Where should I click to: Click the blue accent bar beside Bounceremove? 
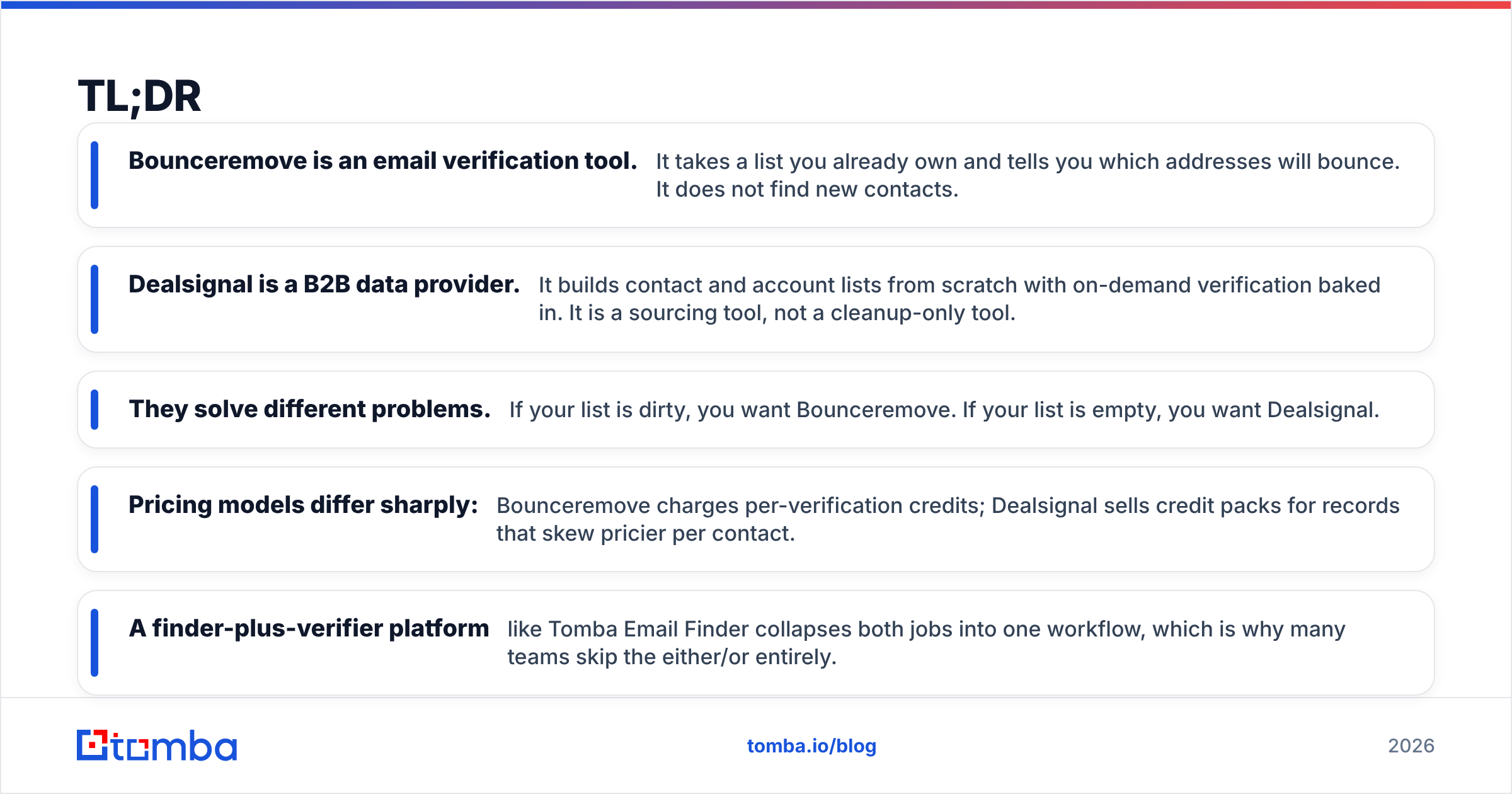point(94,175)
